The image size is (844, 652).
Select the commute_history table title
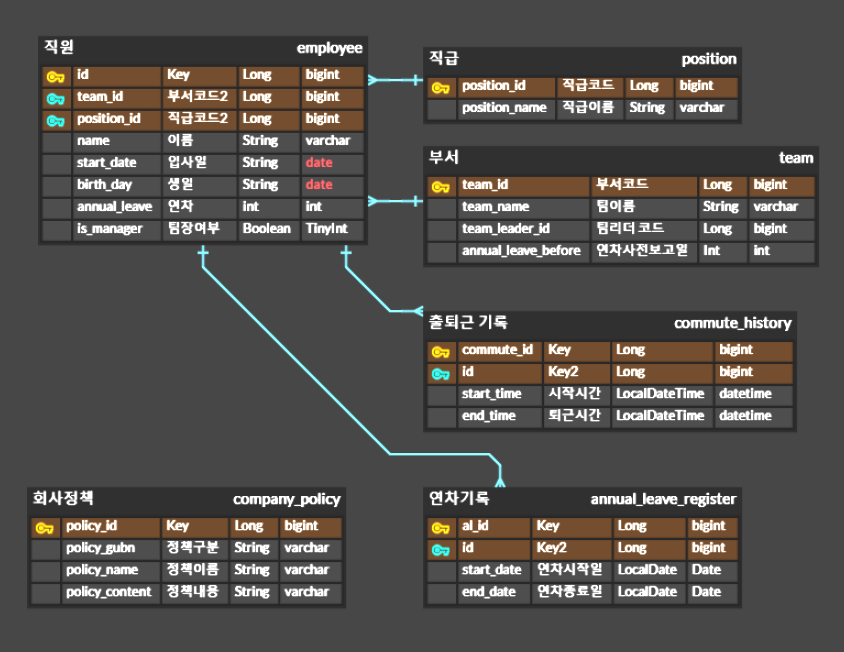[x=733, y=323]
